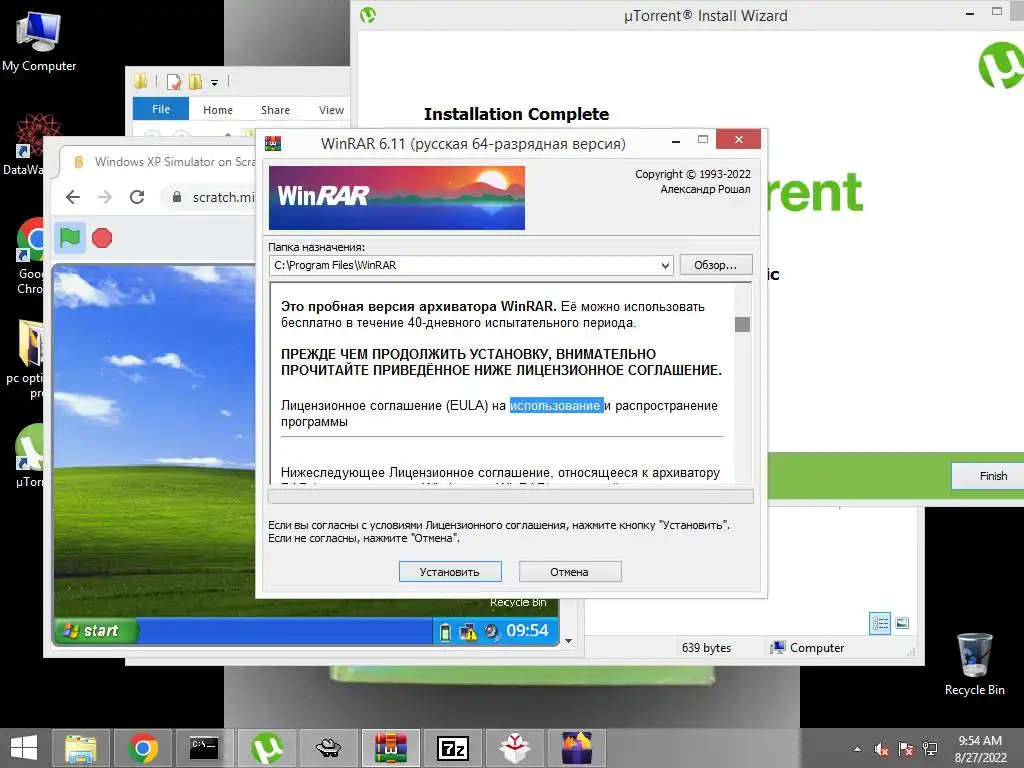
Task: Click the Scratch green flag to start
Action: 70,238
